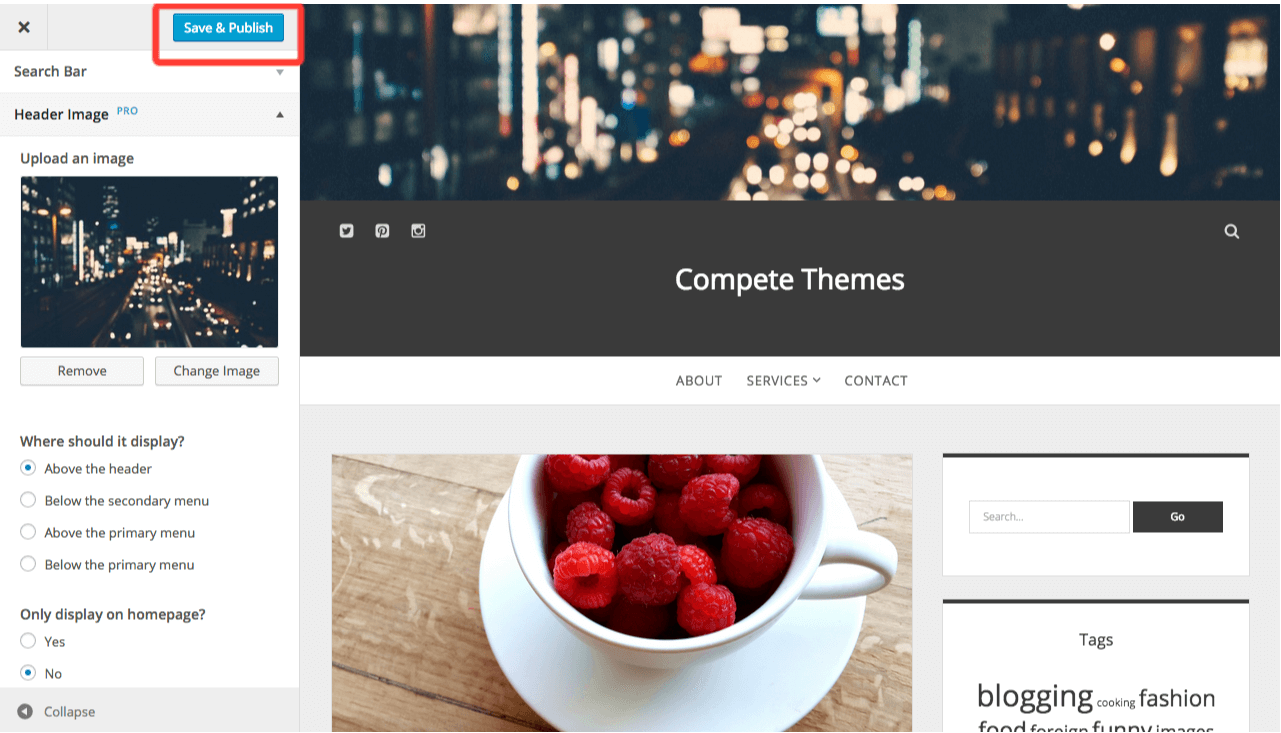Click the Pinterest social icon
The image size is (1281, 733).
pyautogui.click(x=382, y=231)
